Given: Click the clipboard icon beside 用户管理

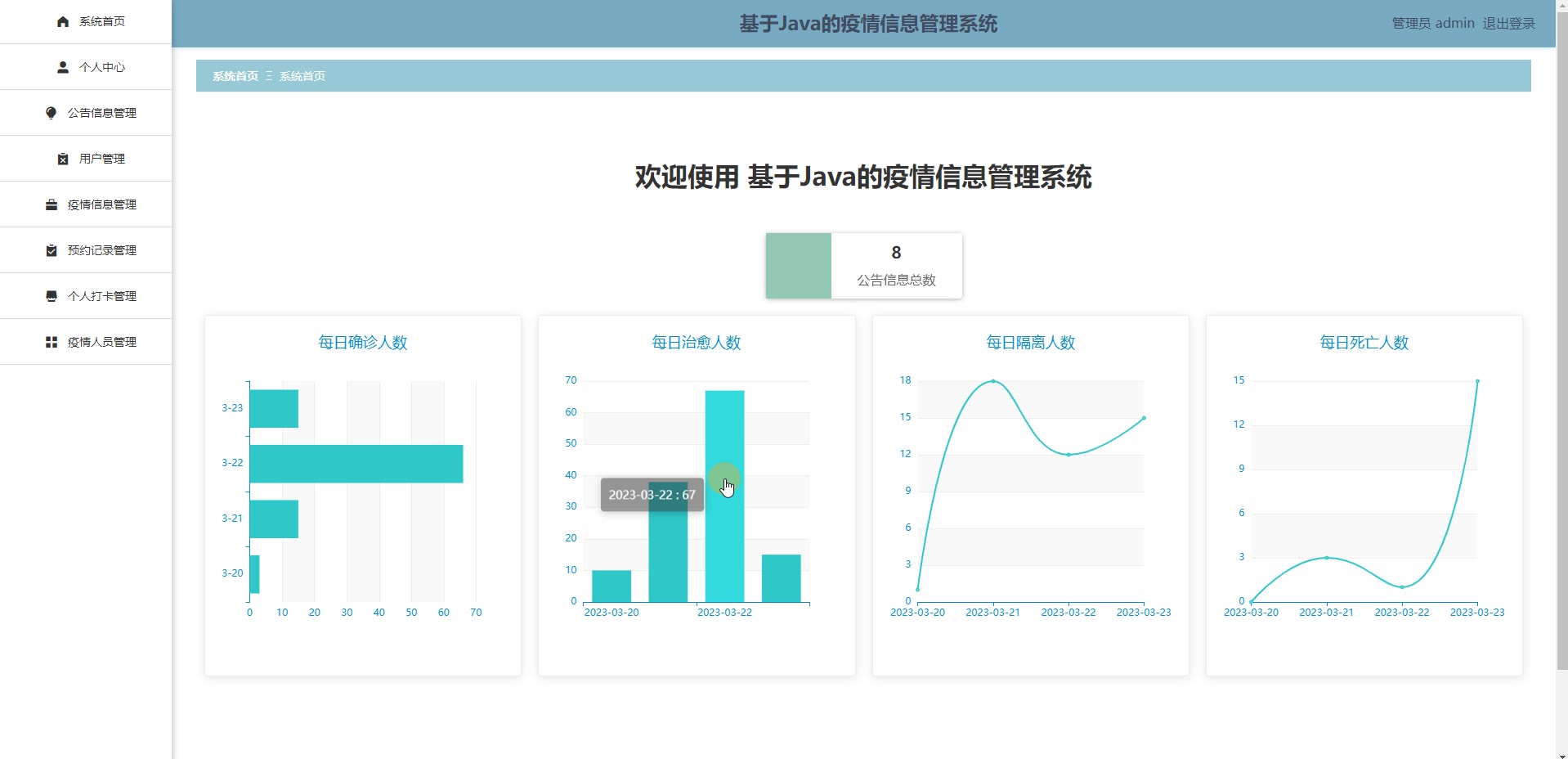Looking at the screenshot, I should tap(63, 159).
